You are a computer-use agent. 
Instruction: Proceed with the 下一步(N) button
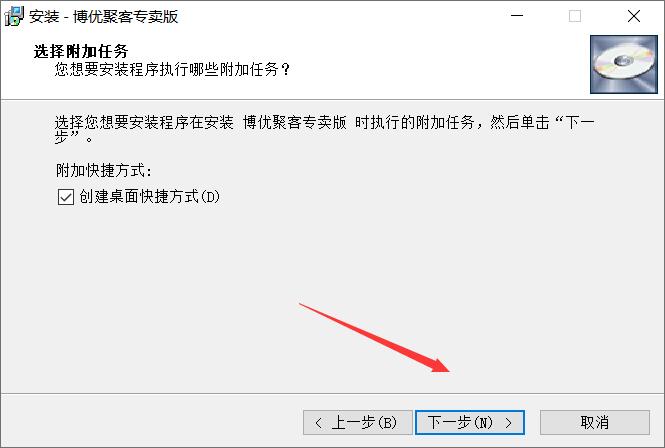(470, 423)
